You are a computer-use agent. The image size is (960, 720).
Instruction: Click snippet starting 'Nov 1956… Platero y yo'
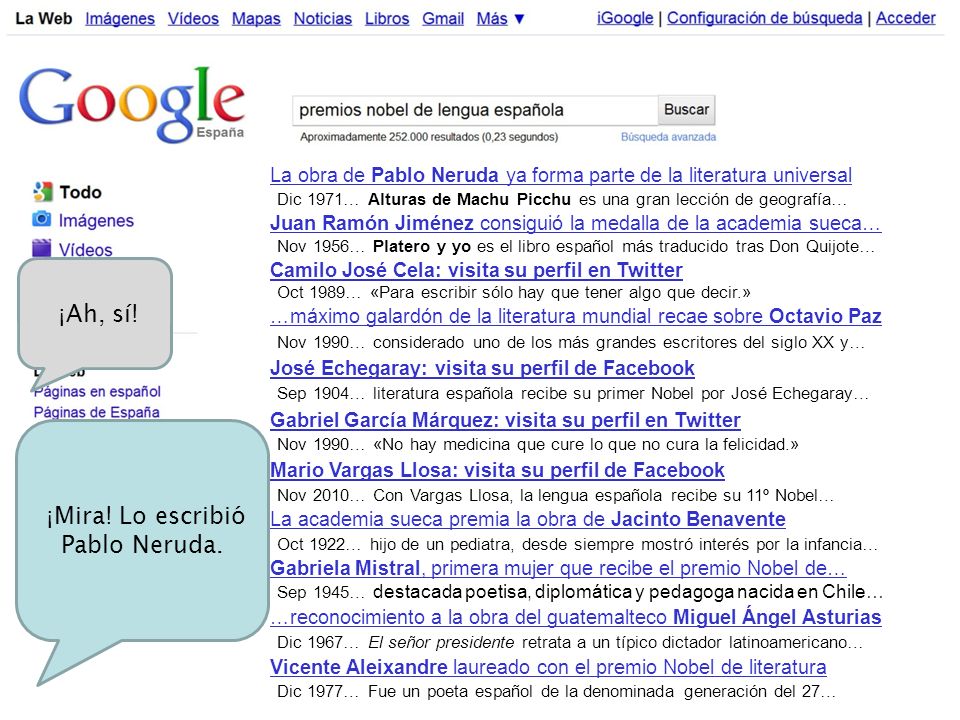pyautogui.click(x=576, y=247)
